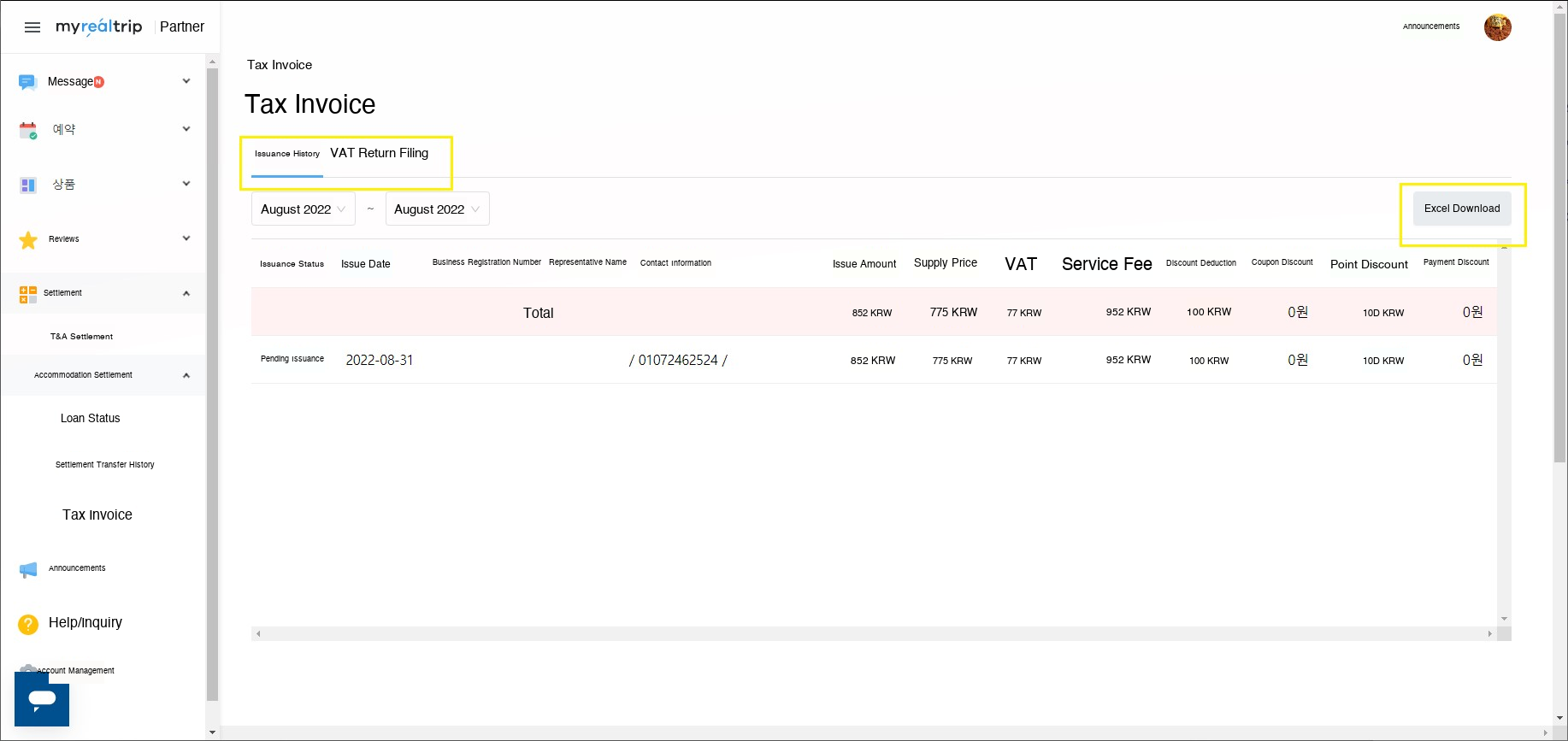This screenshot has height=741, width=1568.
Task: Click the Excel Download button
Action: pyautogui.click(x=1461, y=209)
